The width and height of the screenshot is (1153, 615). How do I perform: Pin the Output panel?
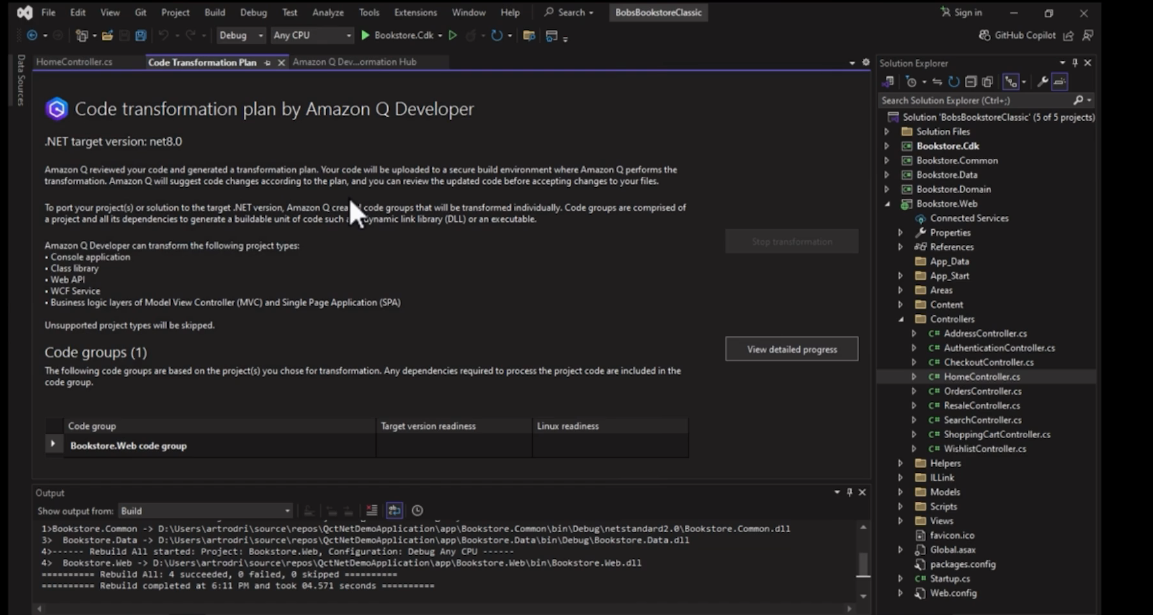coord(849,492)
